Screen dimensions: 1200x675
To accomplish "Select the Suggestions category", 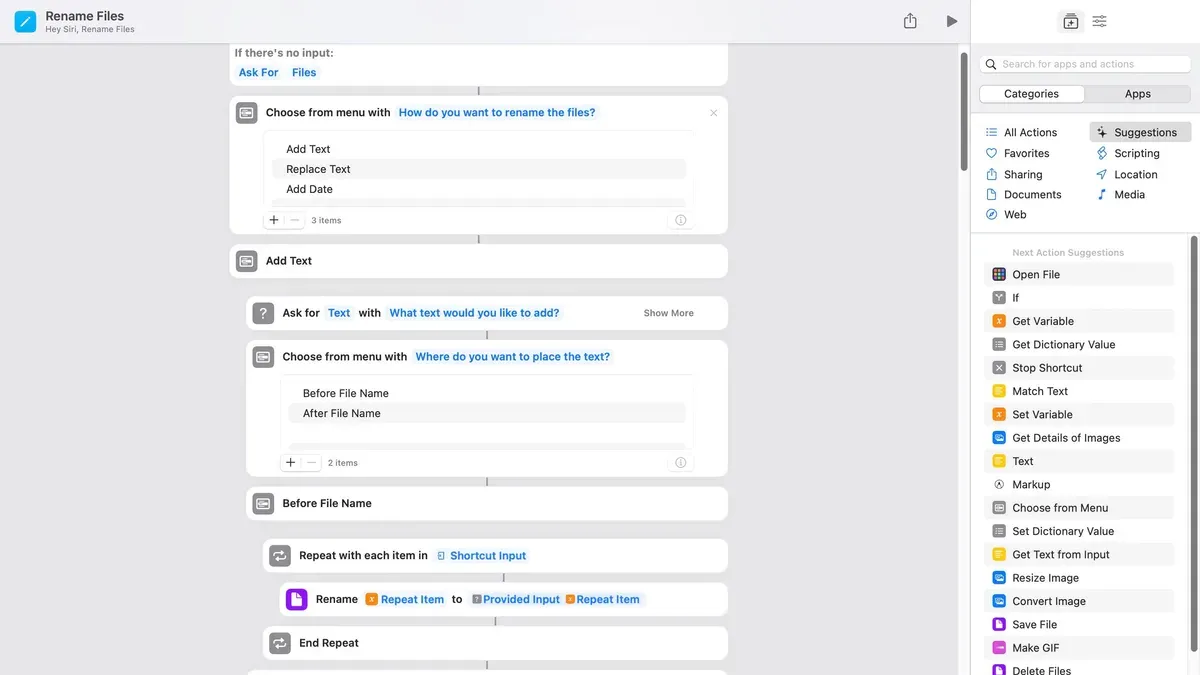I will tap(1140, 132).
